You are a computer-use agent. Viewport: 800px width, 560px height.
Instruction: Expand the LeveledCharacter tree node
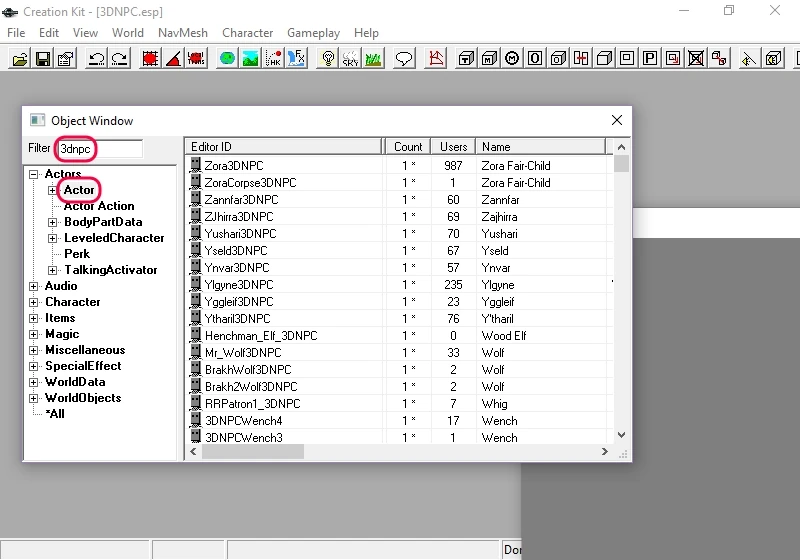pos(52,238)
